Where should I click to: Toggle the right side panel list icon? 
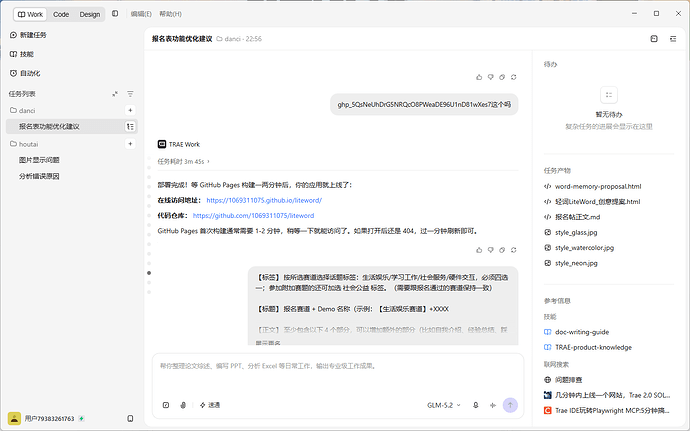tap(673, 39)
